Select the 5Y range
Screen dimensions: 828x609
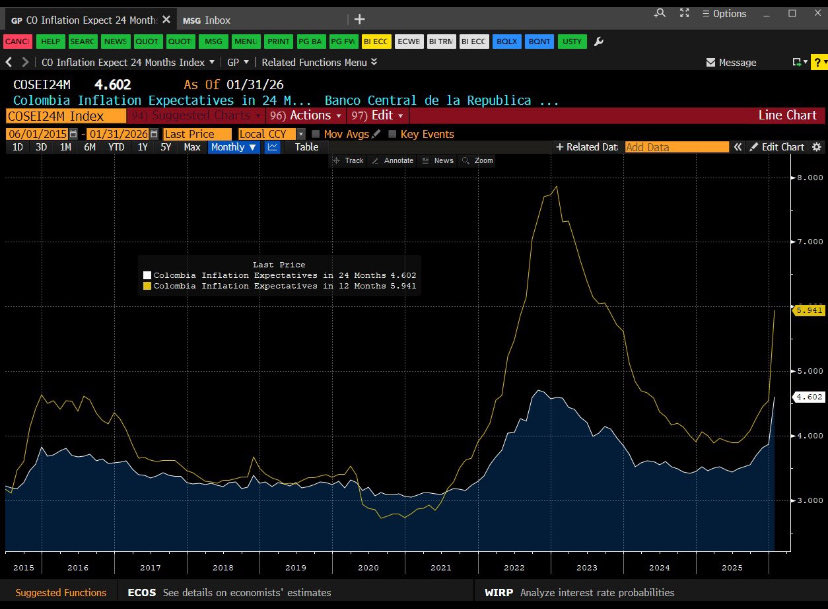tap(166, 147)
